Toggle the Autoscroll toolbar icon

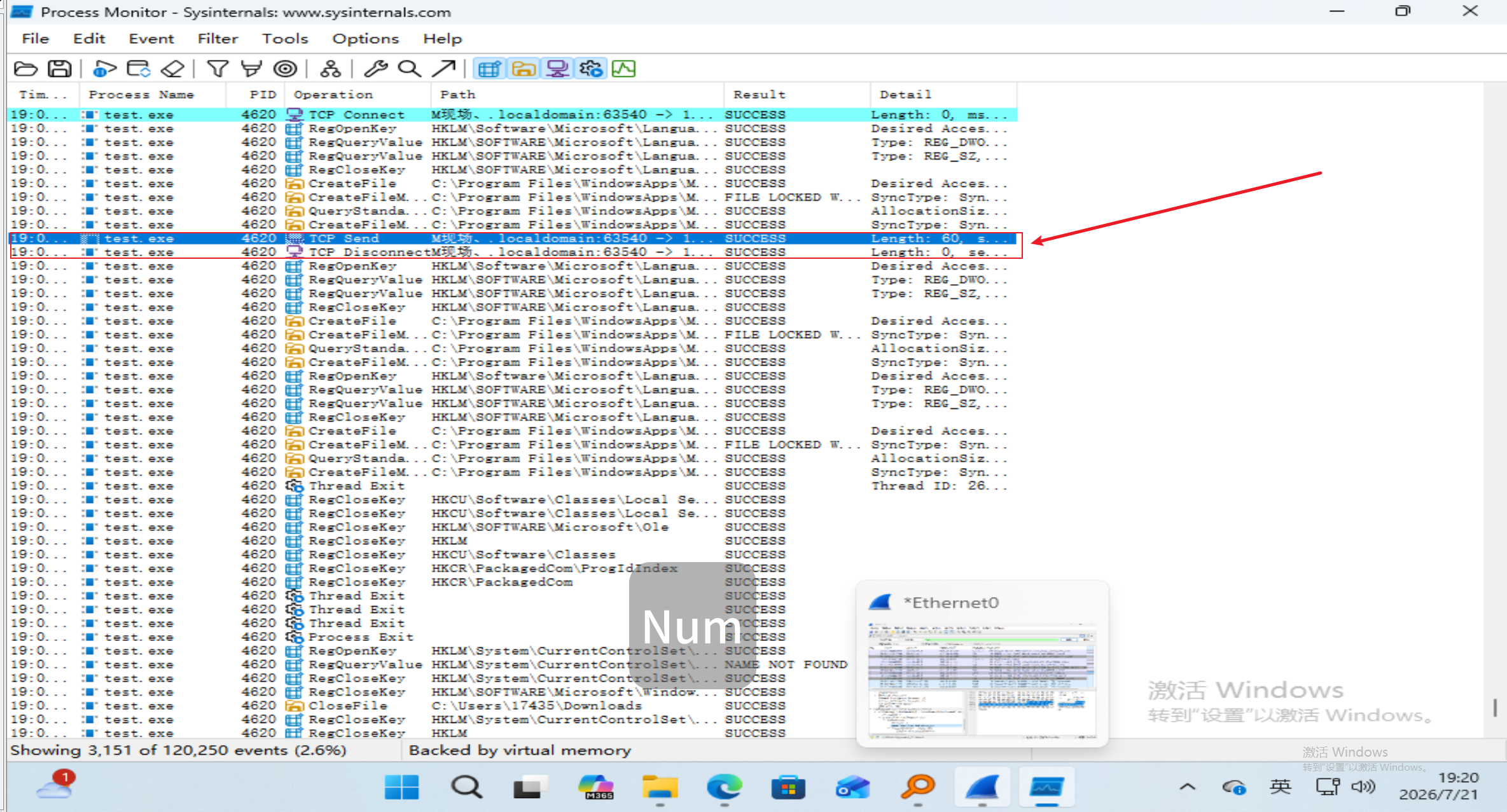tap(138, 69)
